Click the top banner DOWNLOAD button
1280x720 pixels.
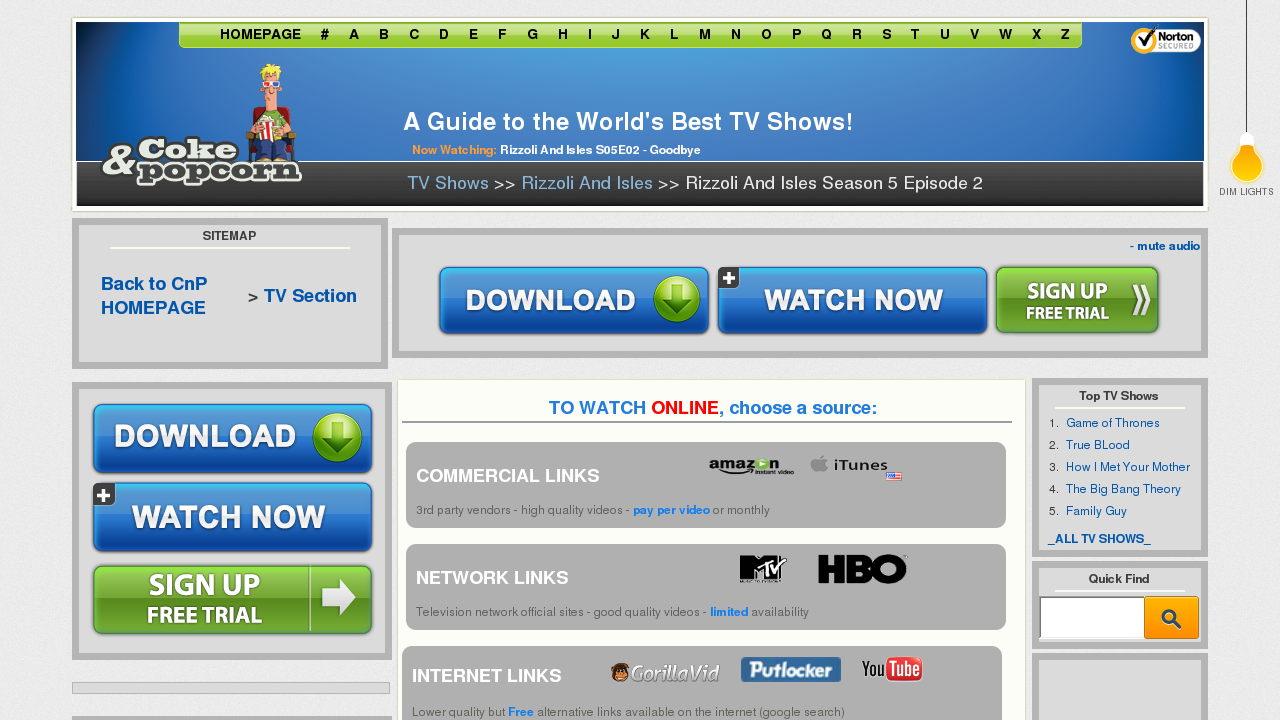coord(574,300)
